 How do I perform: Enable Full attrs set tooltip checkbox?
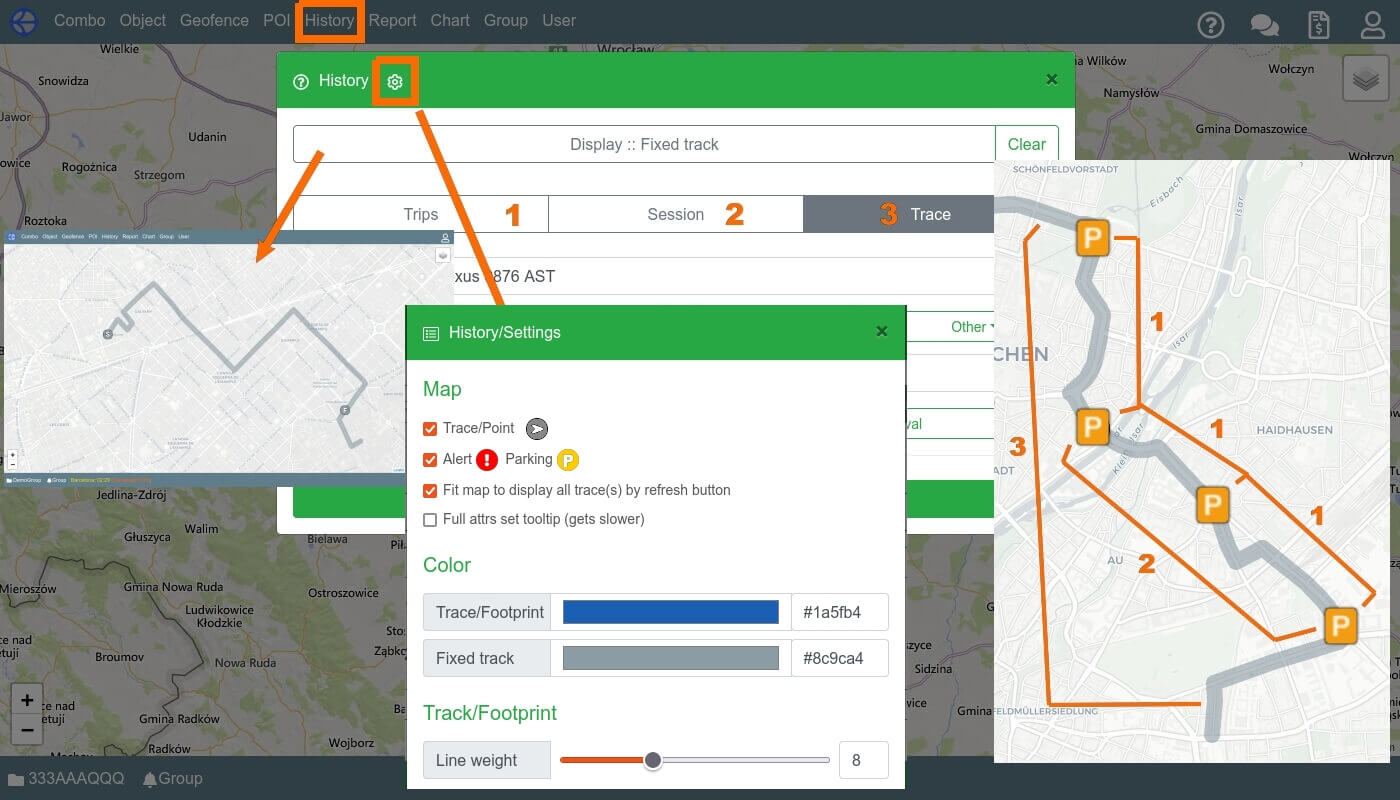[x=430, y=520]
